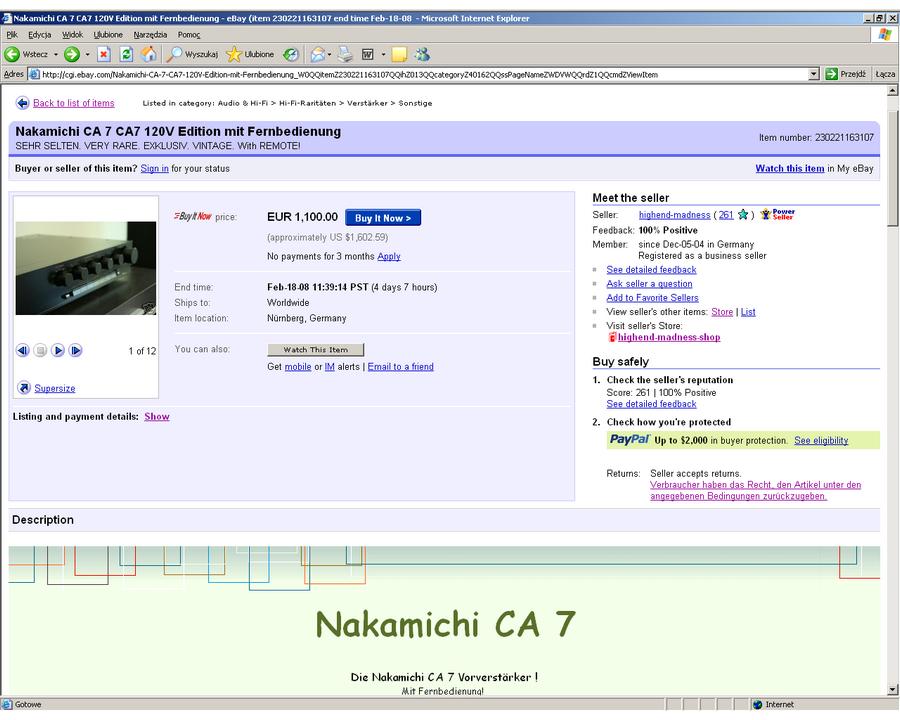Click the play slideshow button under the image
The image size is (900, 720).
click(x=58, y=350)
